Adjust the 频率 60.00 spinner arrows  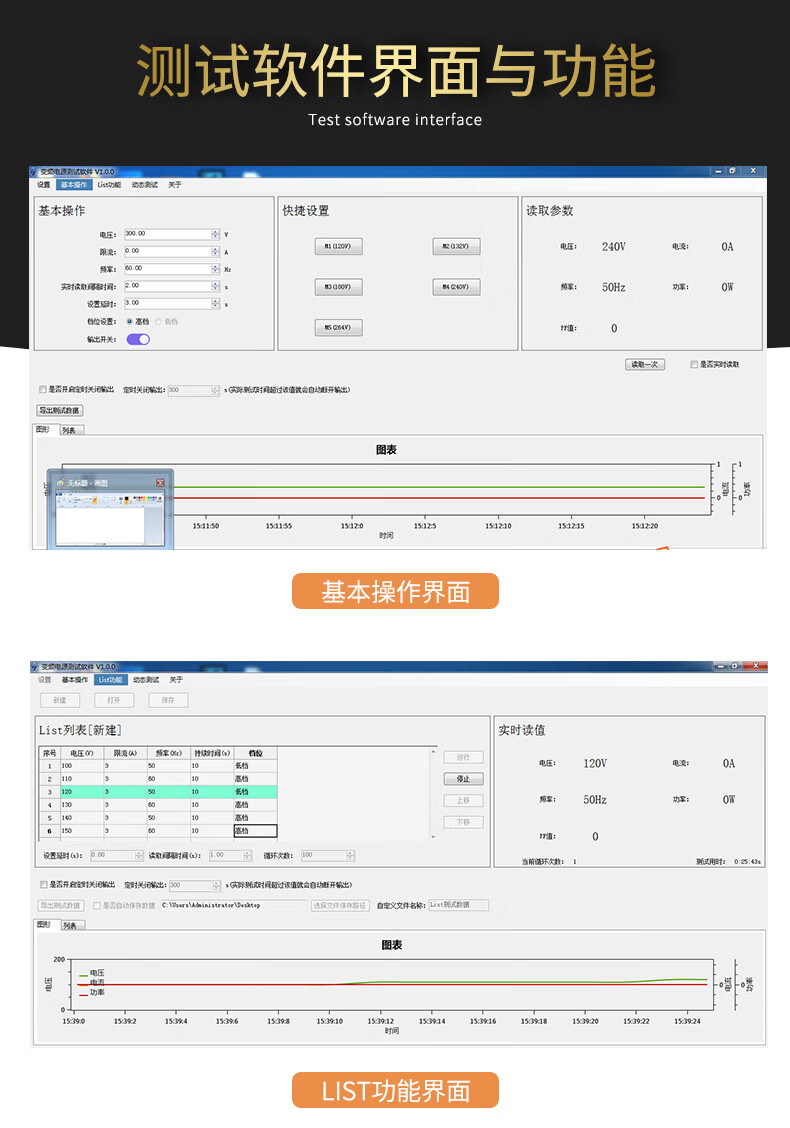point(216,268)
